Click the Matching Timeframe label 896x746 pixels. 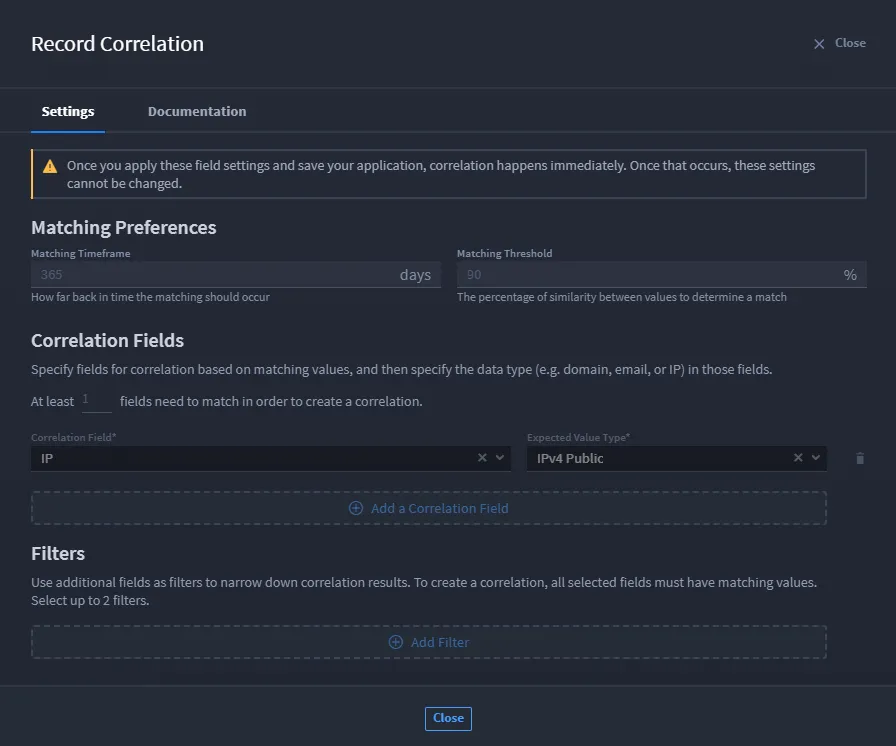pos(81,253)
